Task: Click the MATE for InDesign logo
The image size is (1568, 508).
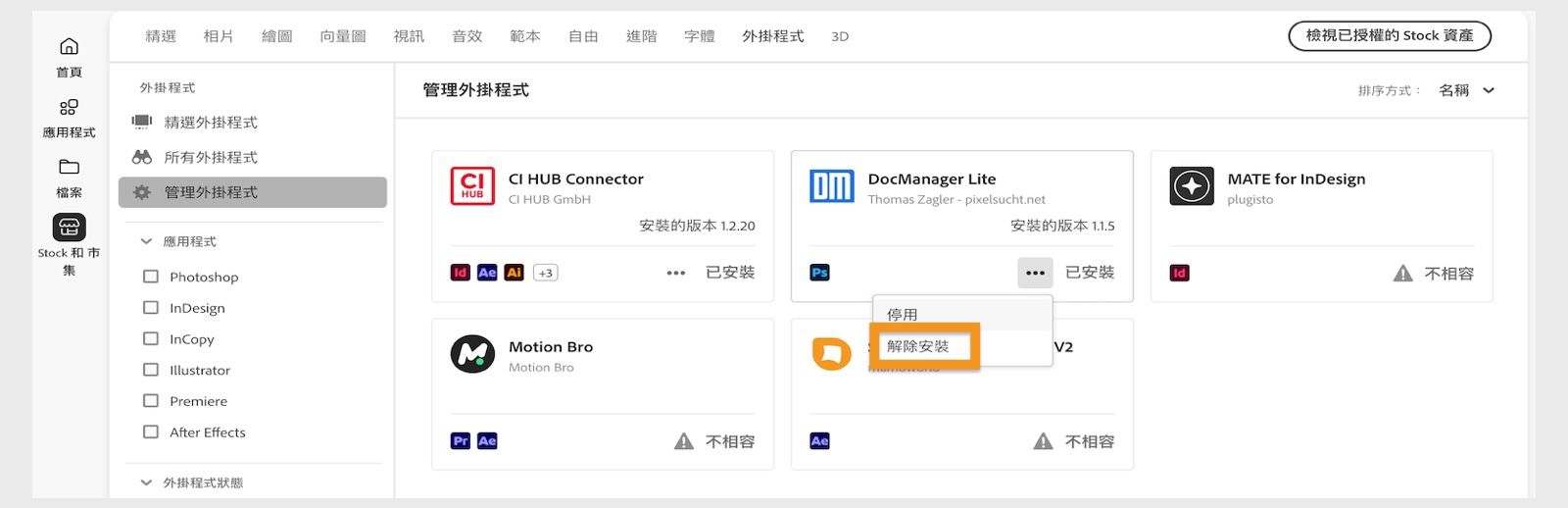Action: coord(1192,185)
